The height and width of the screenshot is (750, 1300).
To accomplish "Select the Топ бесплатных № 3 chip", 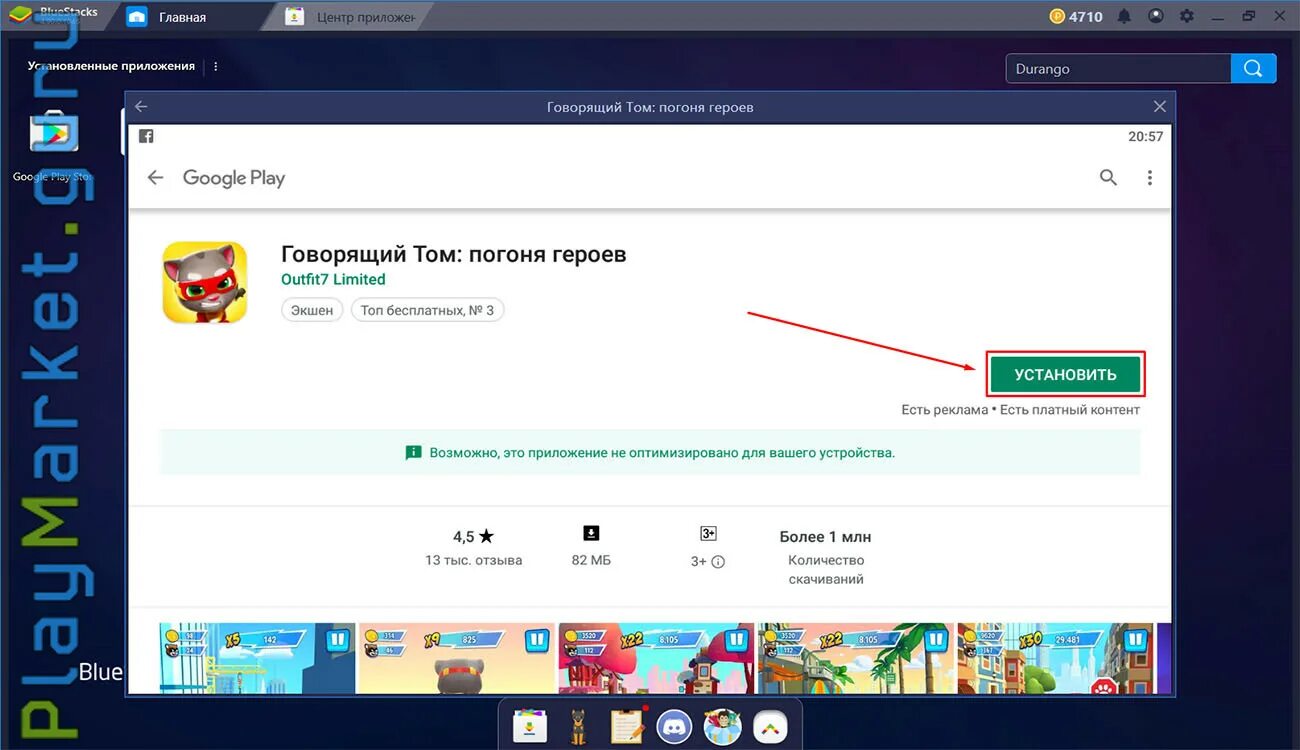I will (427, 310).
